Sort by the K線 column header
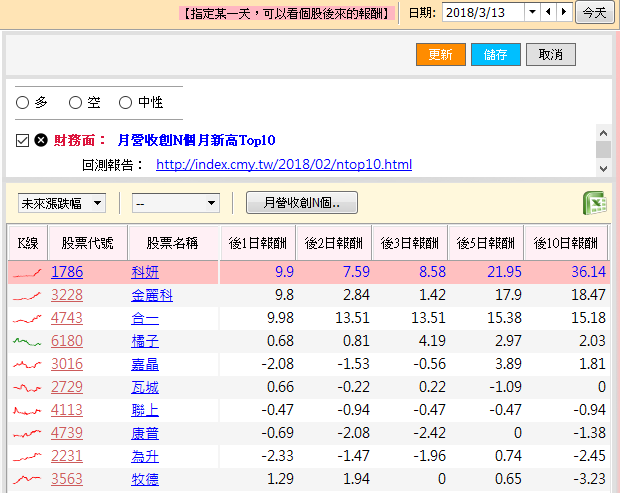 tap(28, 243)
